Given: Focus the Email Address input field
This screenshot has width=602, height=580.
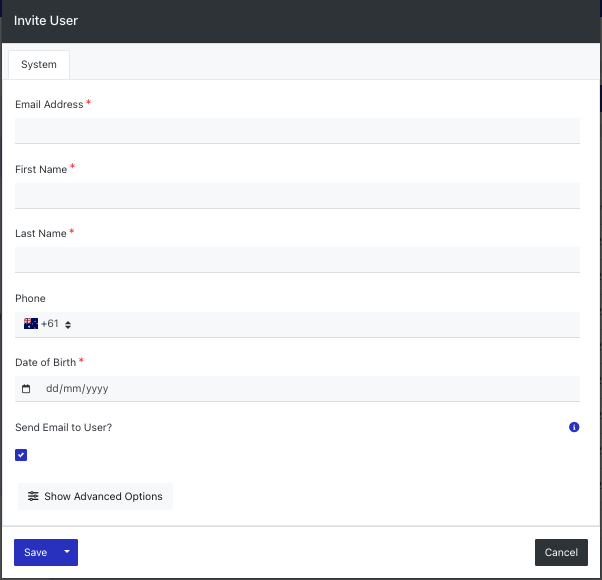Looking at the screenshot, I should coord(297,131).
